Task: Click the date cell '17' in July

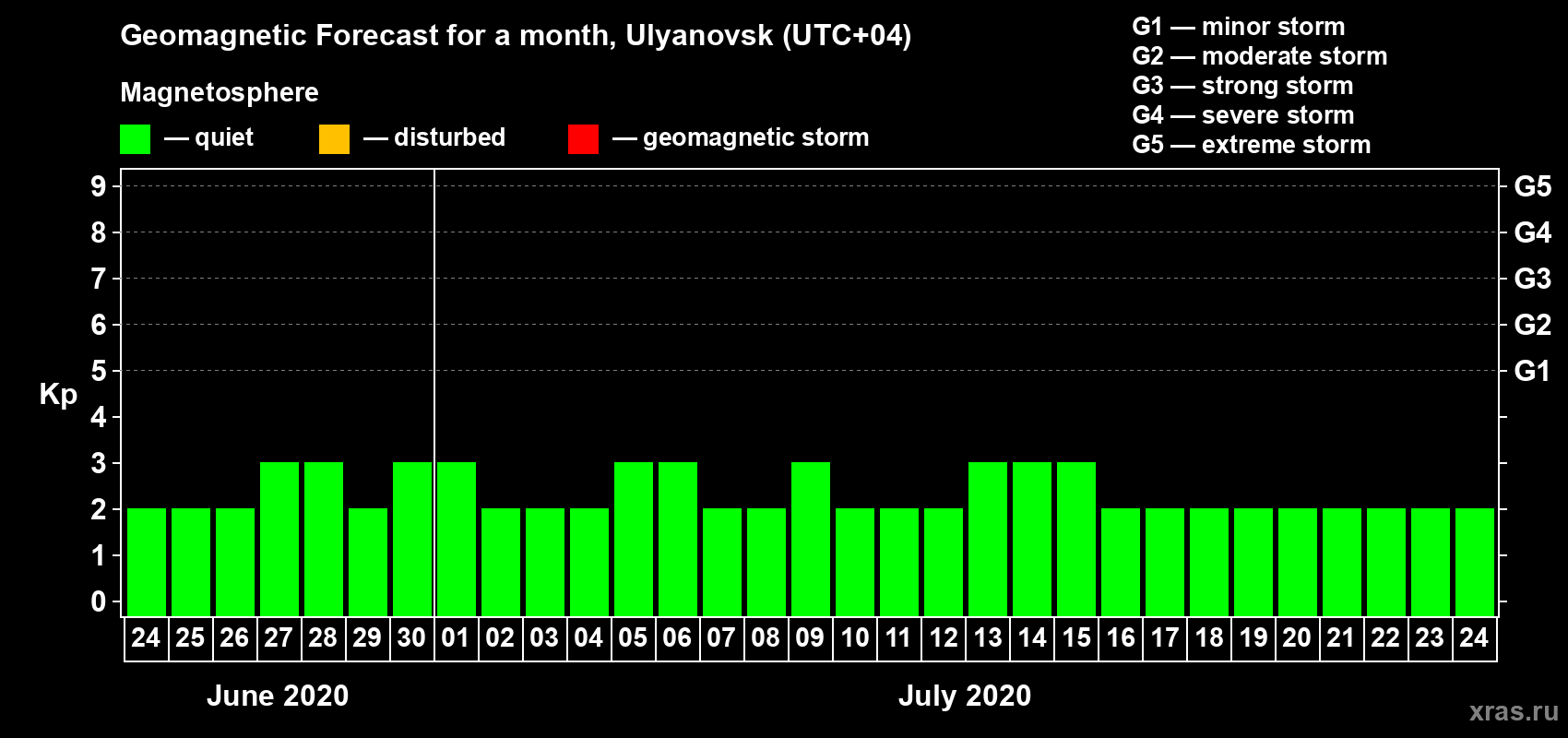Action: [1165, 638]
